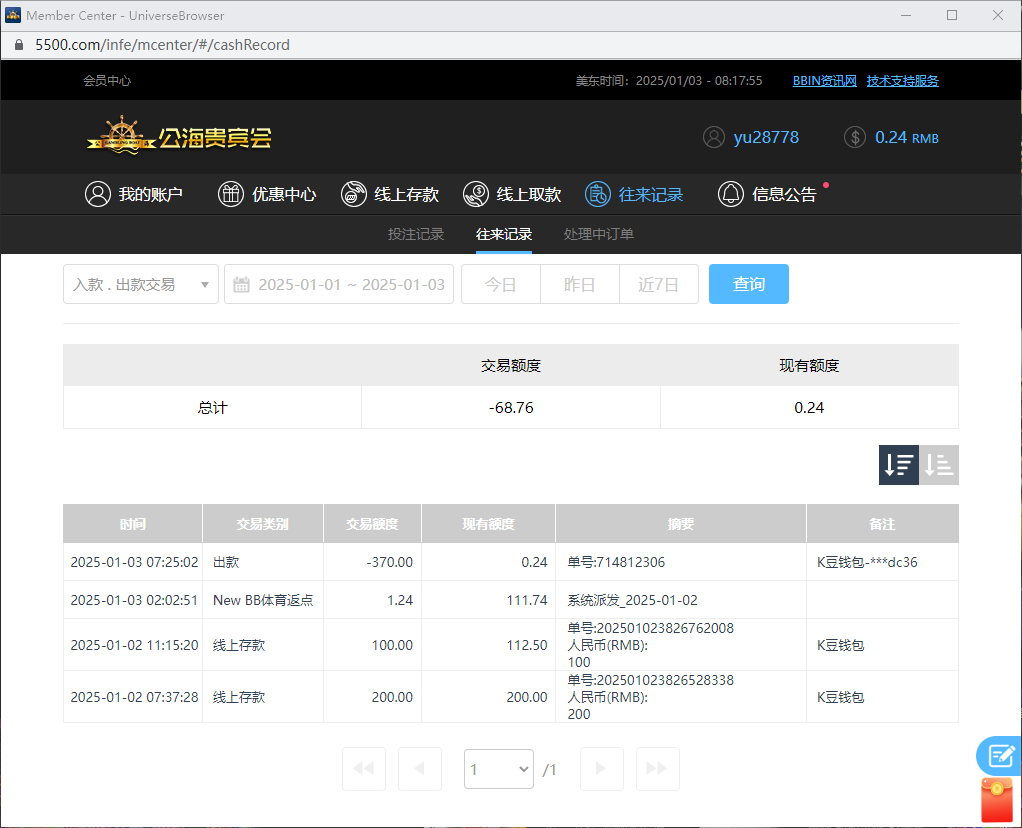Open the 2025-01-01 ~ 2025-01-03 date range picker
The height and width of the screenshot is (828, 1022).
click(x=350, y=285)
